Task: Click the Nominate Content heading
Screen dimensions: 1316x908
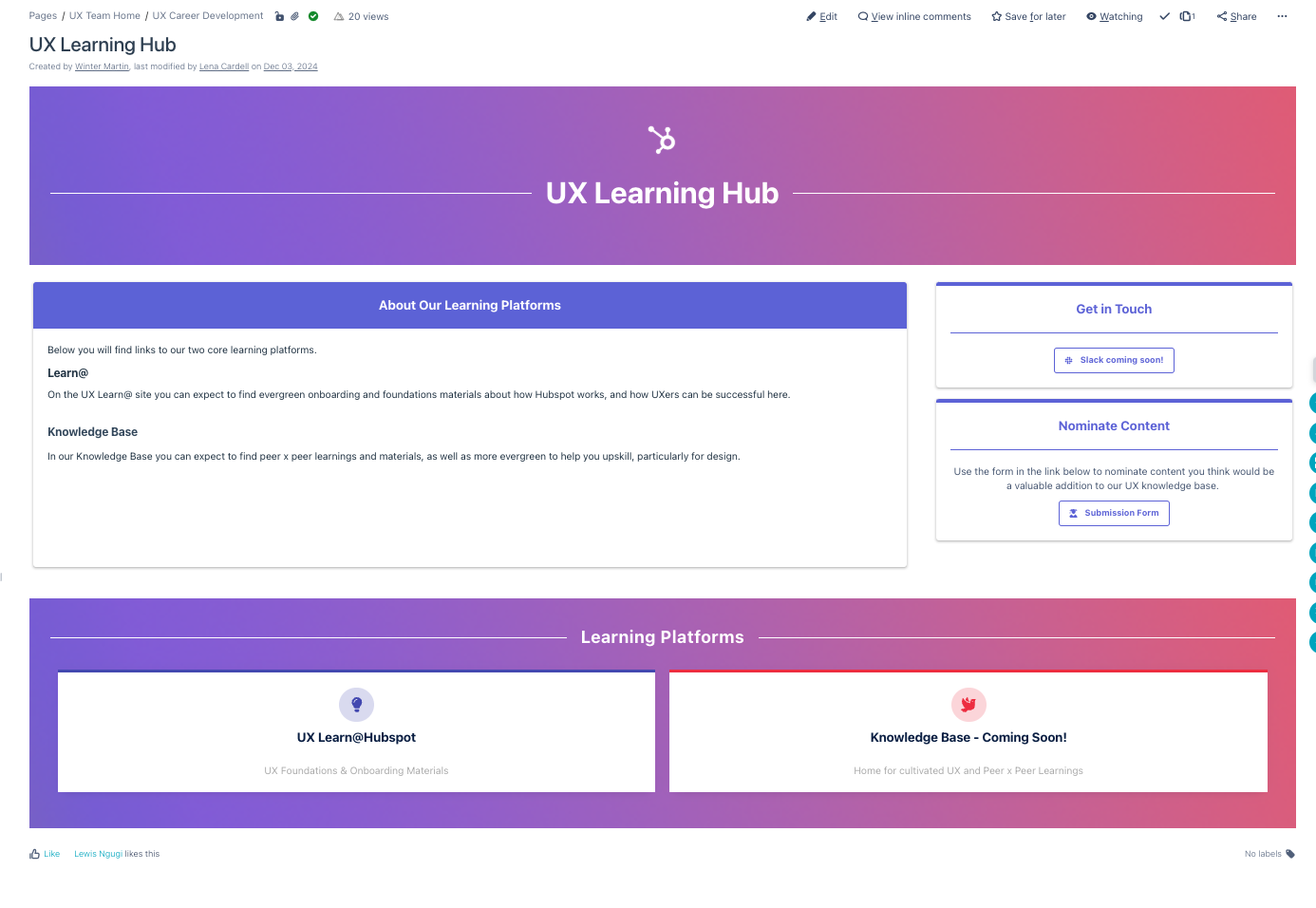Action: pos(1114,426)
